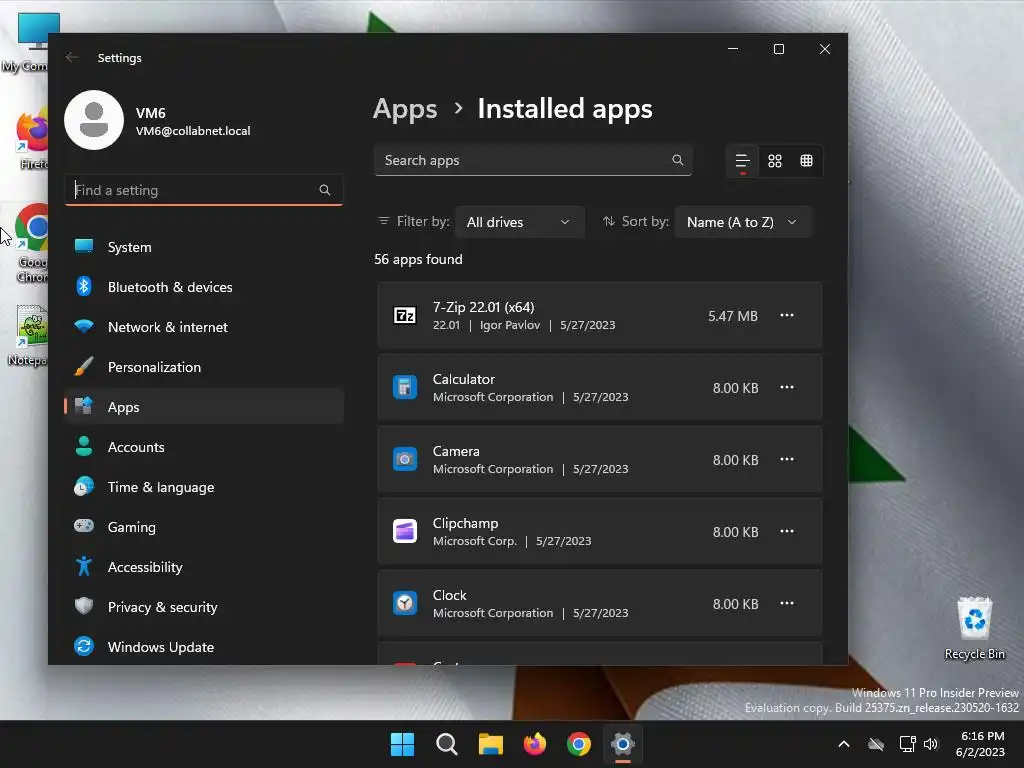This screenshot has width=1024, height=768.
Task: Click the Settings gear in taskbar
Action: (x=623, y=744)
